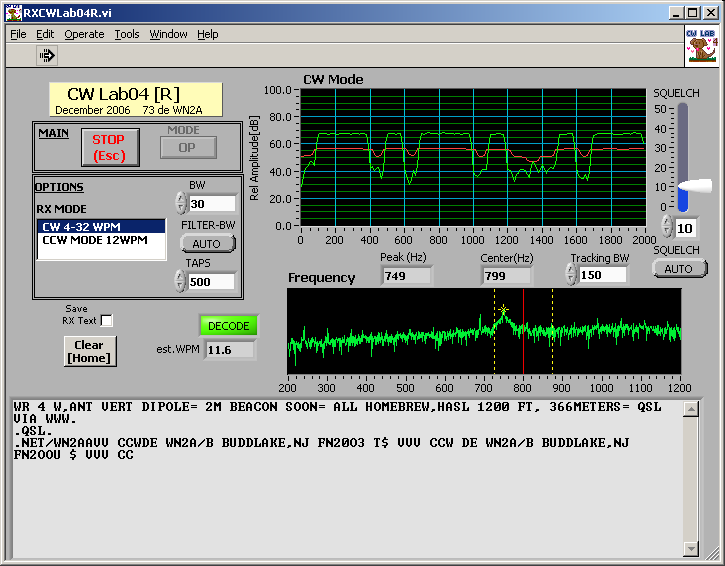
Task: Click the decoded text area scroll down arrow
Action: point(692,549)
